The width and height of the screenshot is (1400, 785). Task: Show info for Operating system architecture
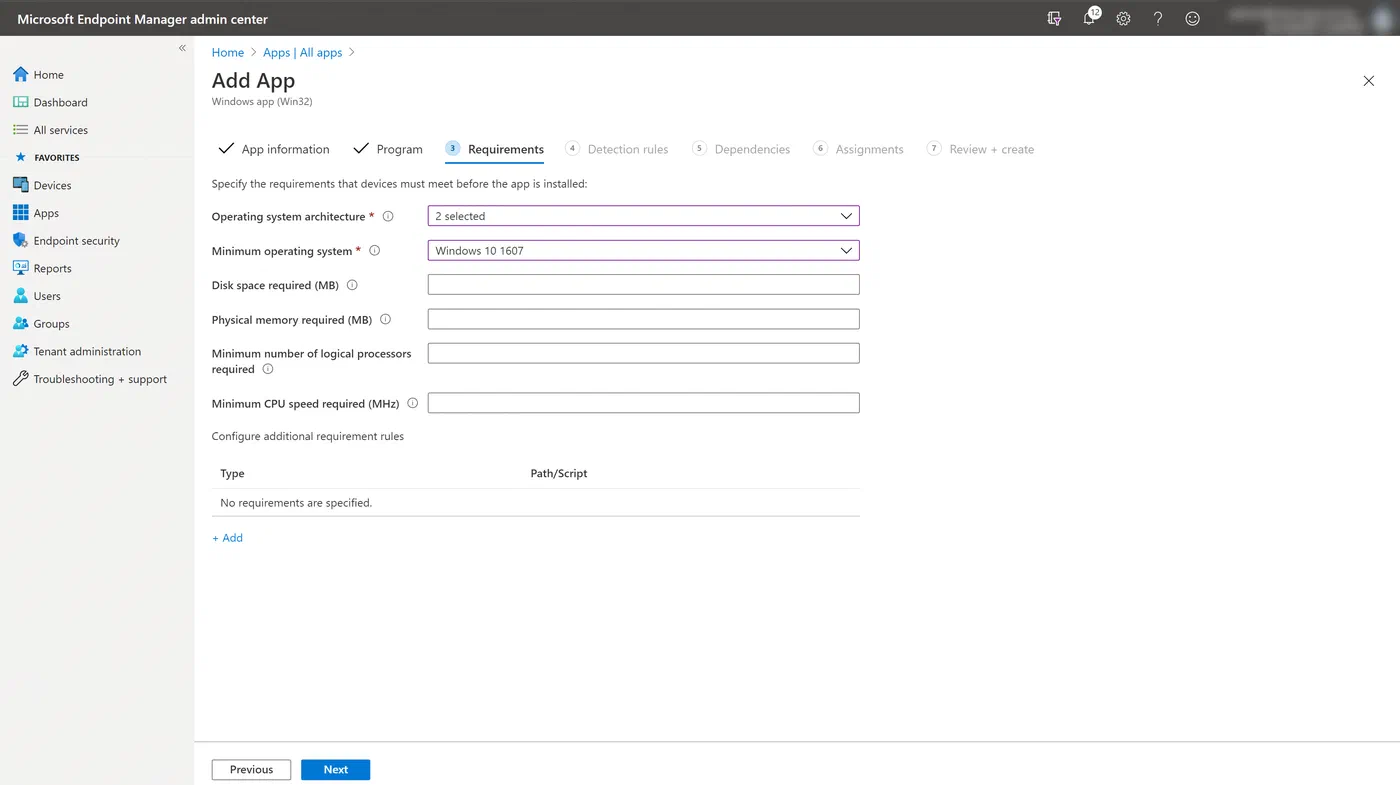pyautogui.click(x=388, y=216)
